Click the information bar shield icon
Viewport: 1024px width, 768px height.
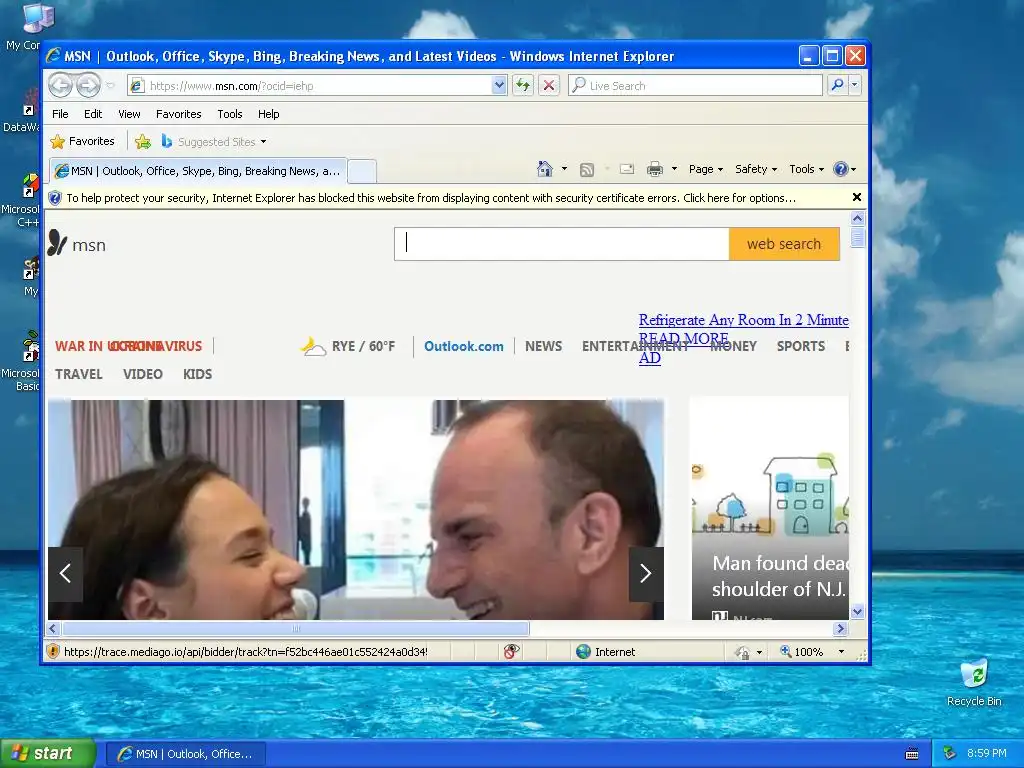[x=55, y=198]
